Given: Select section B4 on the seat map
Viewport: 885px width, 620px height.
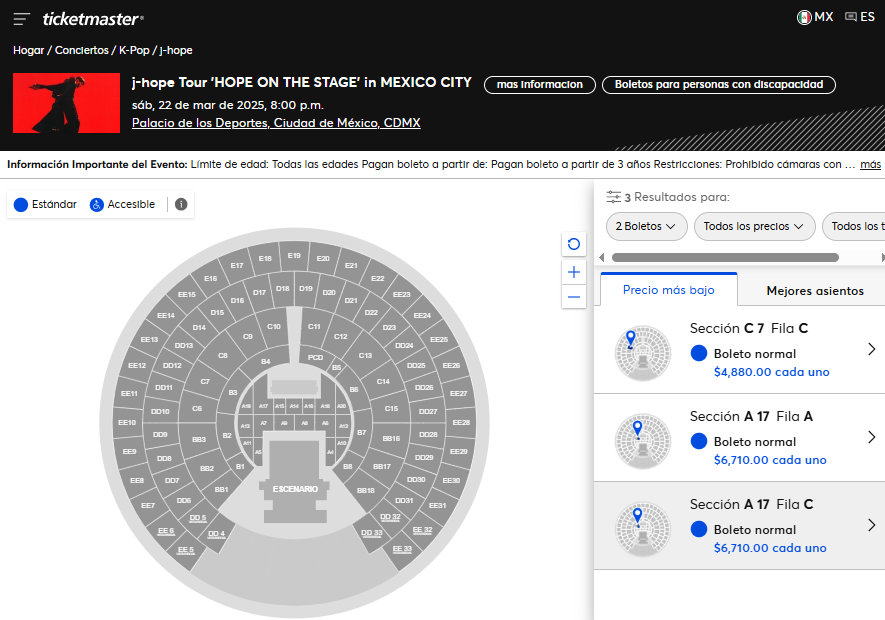Looking at the screenshot, I should pyautogui.click(x=266, y=361).
